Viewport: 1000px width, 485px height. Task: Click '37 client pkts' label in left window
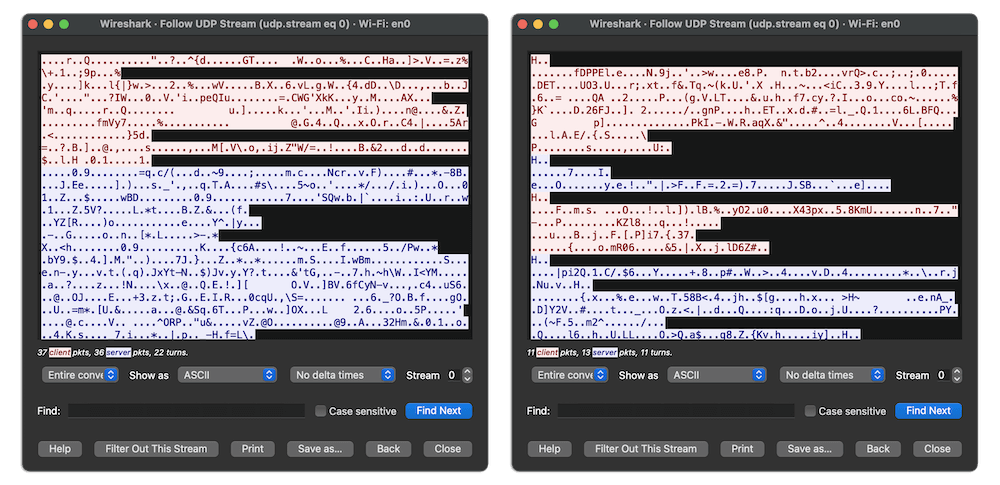[62, 352]
